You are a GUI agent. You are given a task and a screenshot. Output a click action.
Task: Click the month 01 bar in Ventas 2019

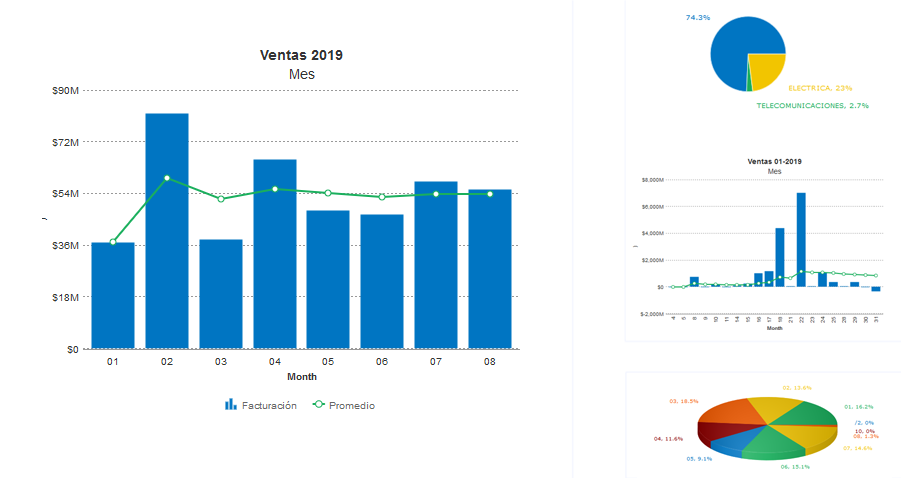point(113,295)
